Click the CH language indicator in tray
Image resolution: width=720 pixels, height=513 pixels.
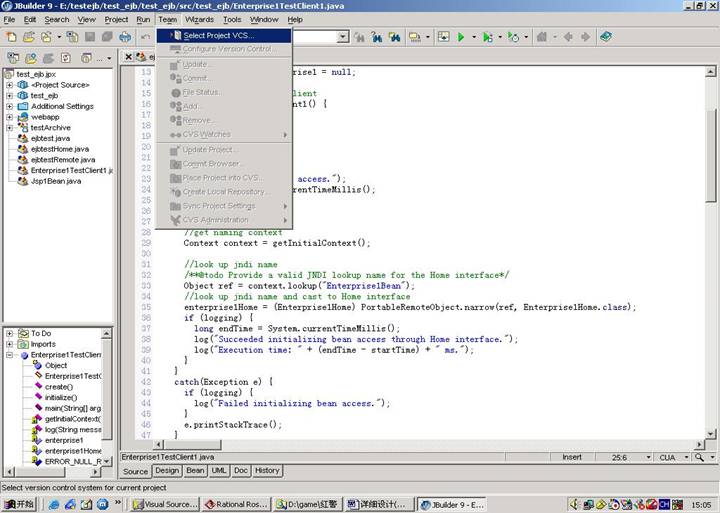pyautogui.click(x=664, y=504)
